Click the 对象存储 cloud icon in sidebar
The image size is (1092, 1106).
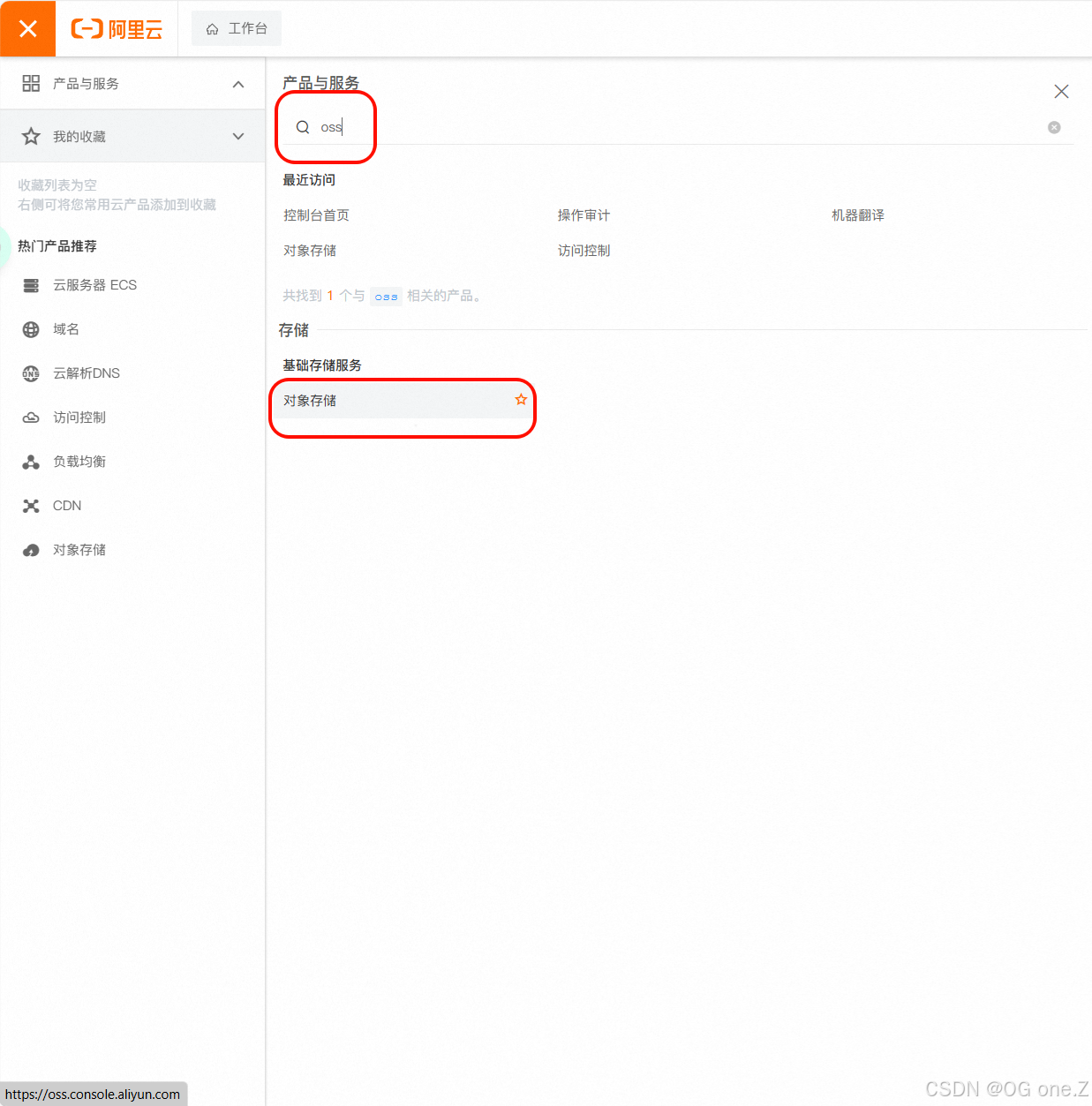pyautogui.click(x=31, y=550)
